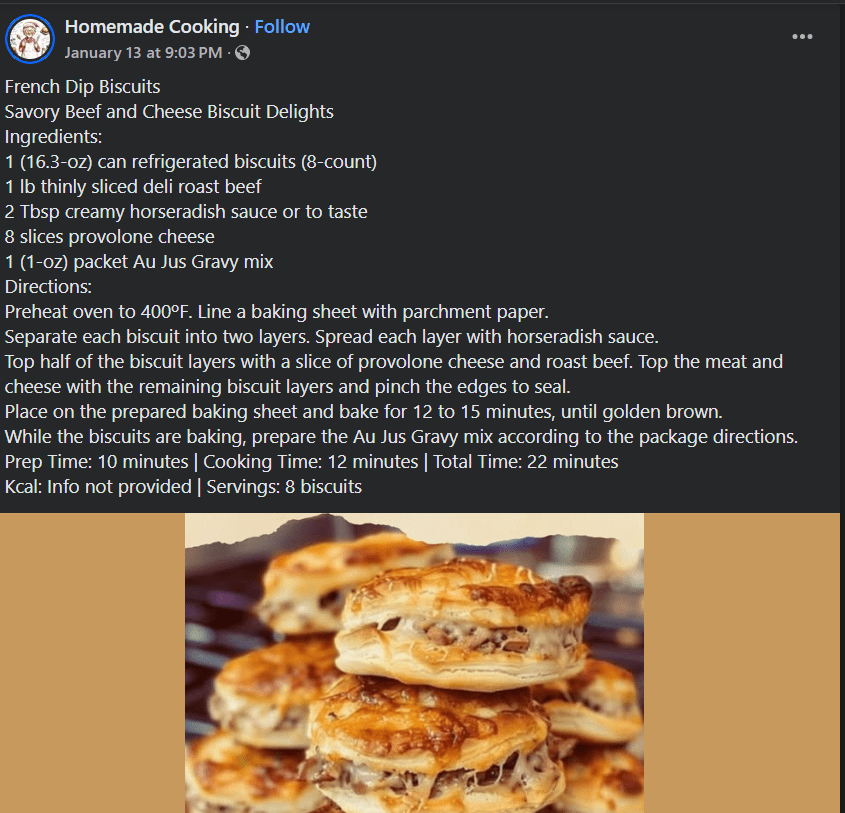The image size is (845, 813).
Task: Open the Homemade Cooking page name
Action: point(152,27)
